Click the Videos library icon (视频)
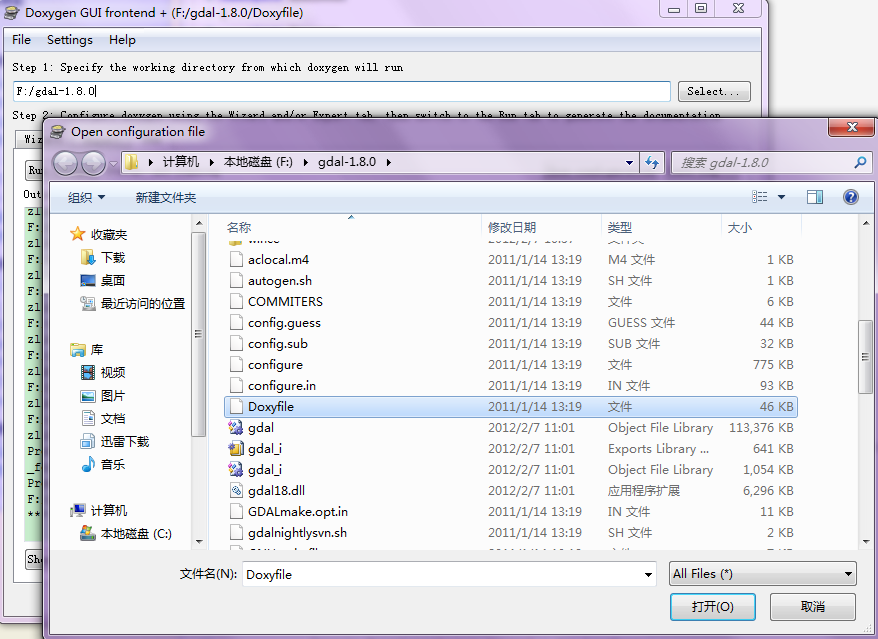Image resolution: width=878 pixels, height=639 pixels. coord(88,372)
